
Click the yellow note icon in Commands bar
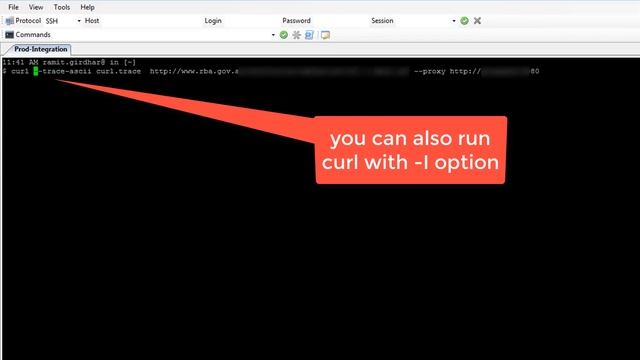325,35
